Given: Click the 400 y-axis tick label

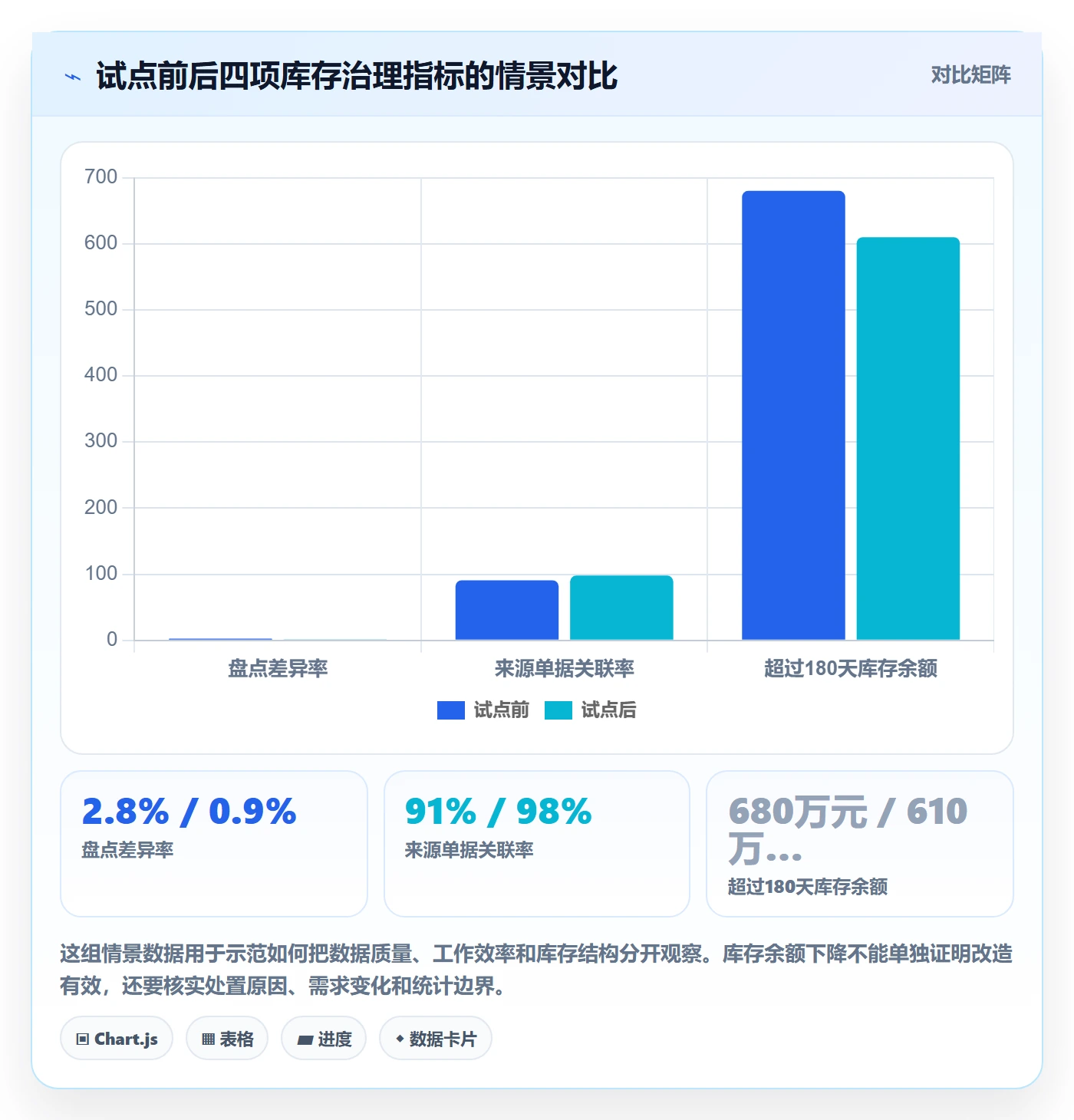Looking at the screenshot, I should coord(101,375).
